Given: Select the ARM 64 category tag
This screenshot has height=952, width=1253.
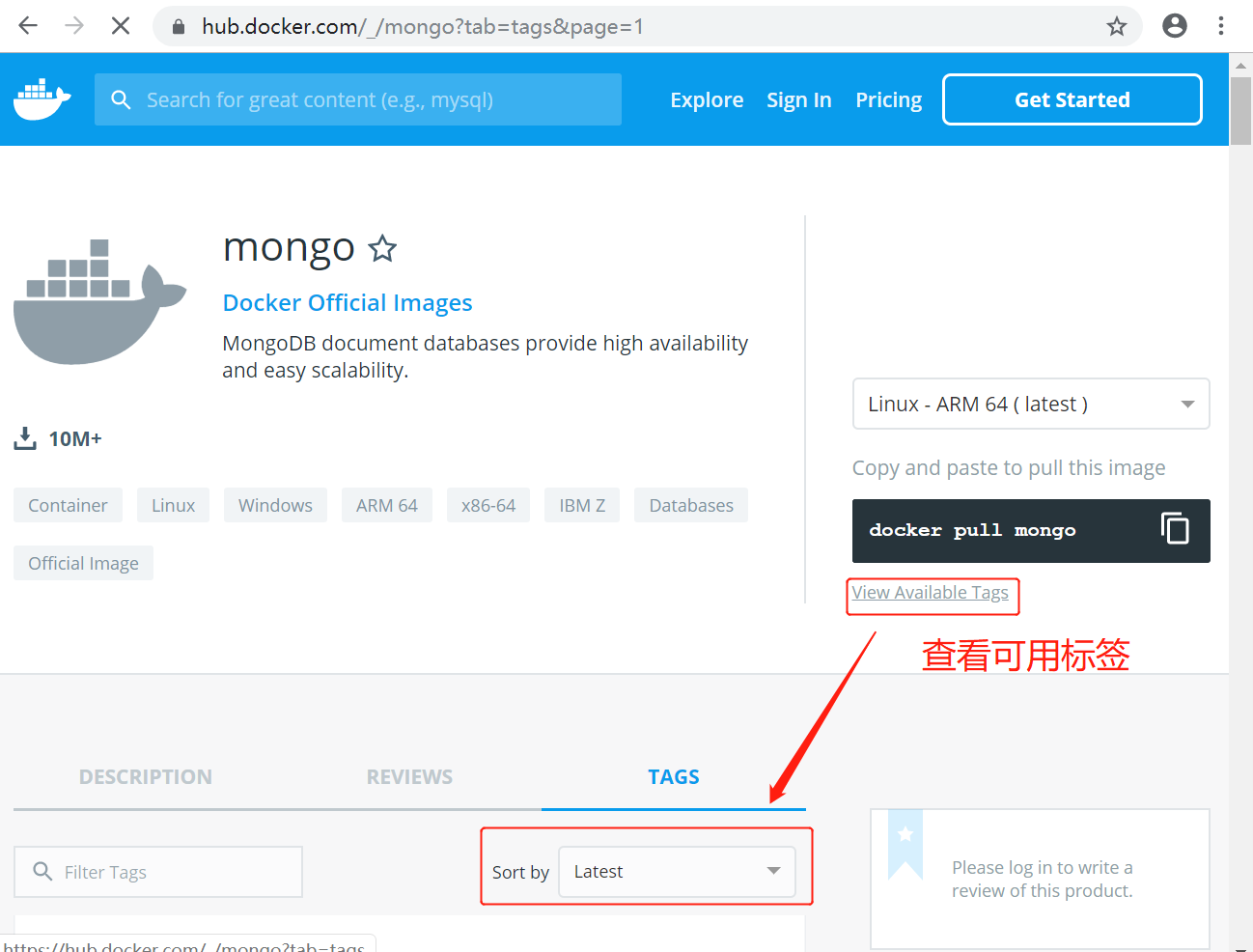Looking at the screenshot, I should [x=386, y=505].
